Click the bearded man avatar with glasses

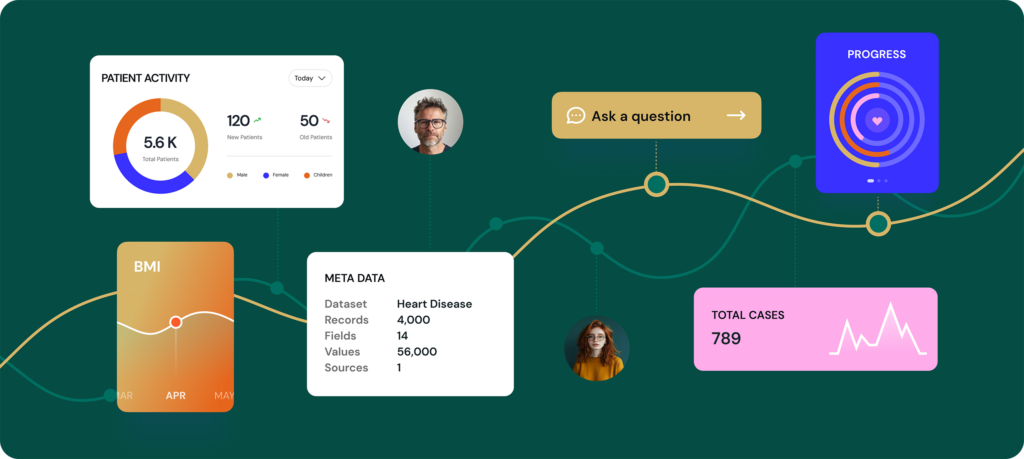tap(430, 122)
